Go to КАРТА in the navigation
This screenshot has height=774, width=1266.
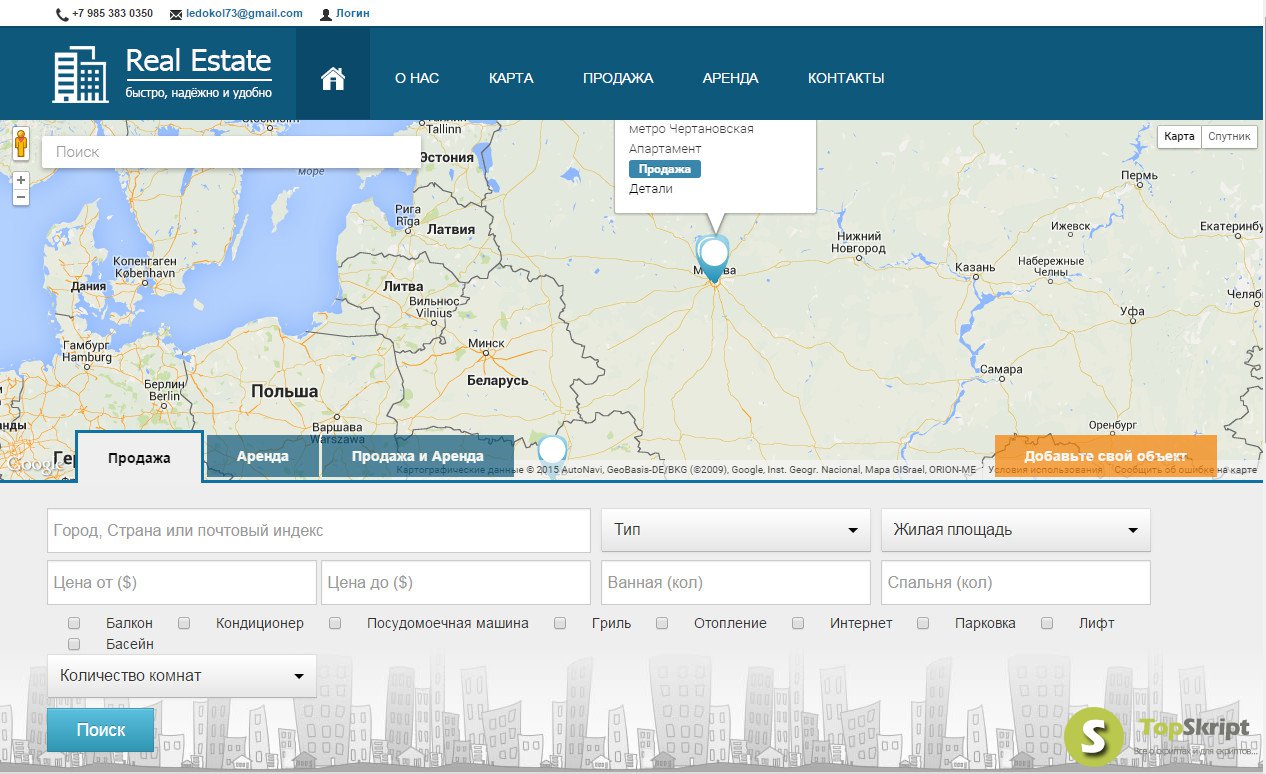pos(511,78)
